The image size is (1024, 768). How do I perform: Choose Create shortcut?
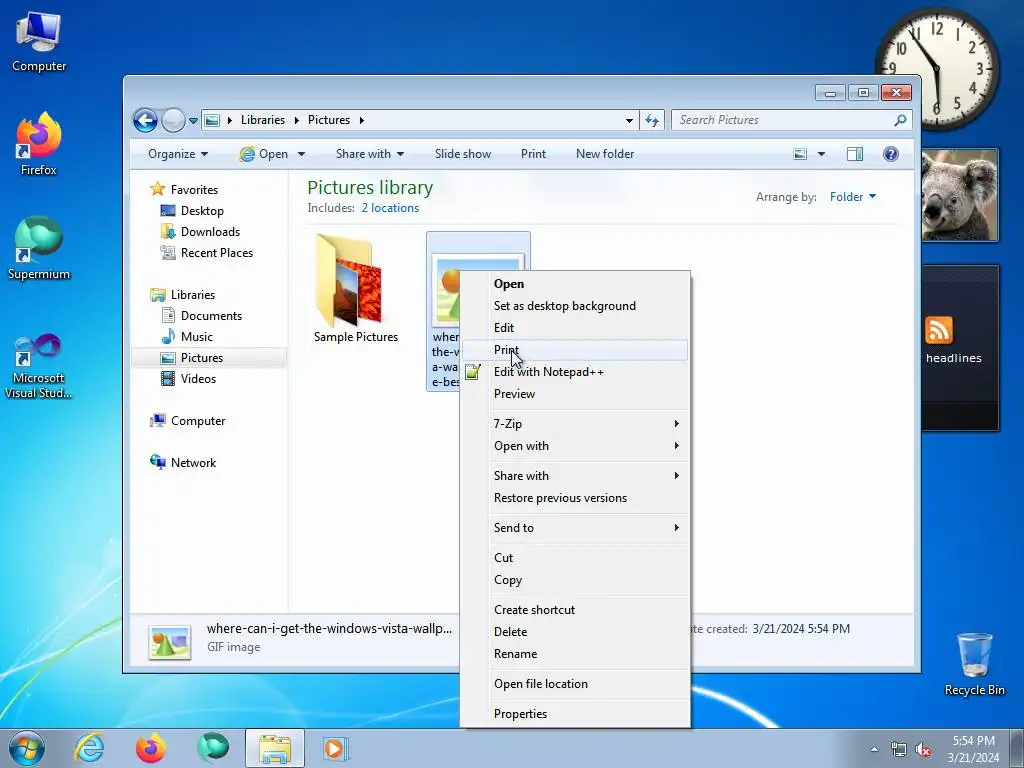tap(575, 609)
